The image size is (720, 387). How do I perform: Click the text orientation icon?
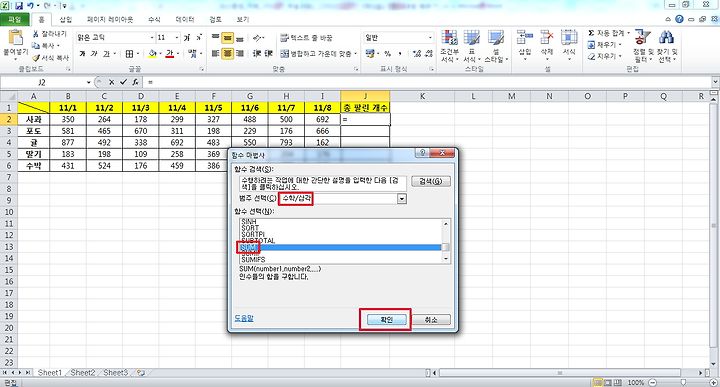257,38
